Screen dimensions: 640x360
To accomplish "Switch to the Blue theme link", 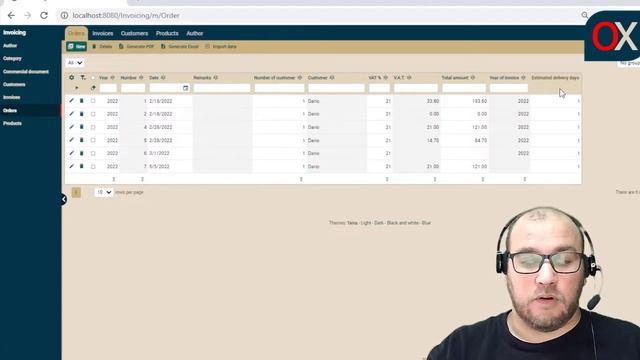I will (x=426, y=223).
